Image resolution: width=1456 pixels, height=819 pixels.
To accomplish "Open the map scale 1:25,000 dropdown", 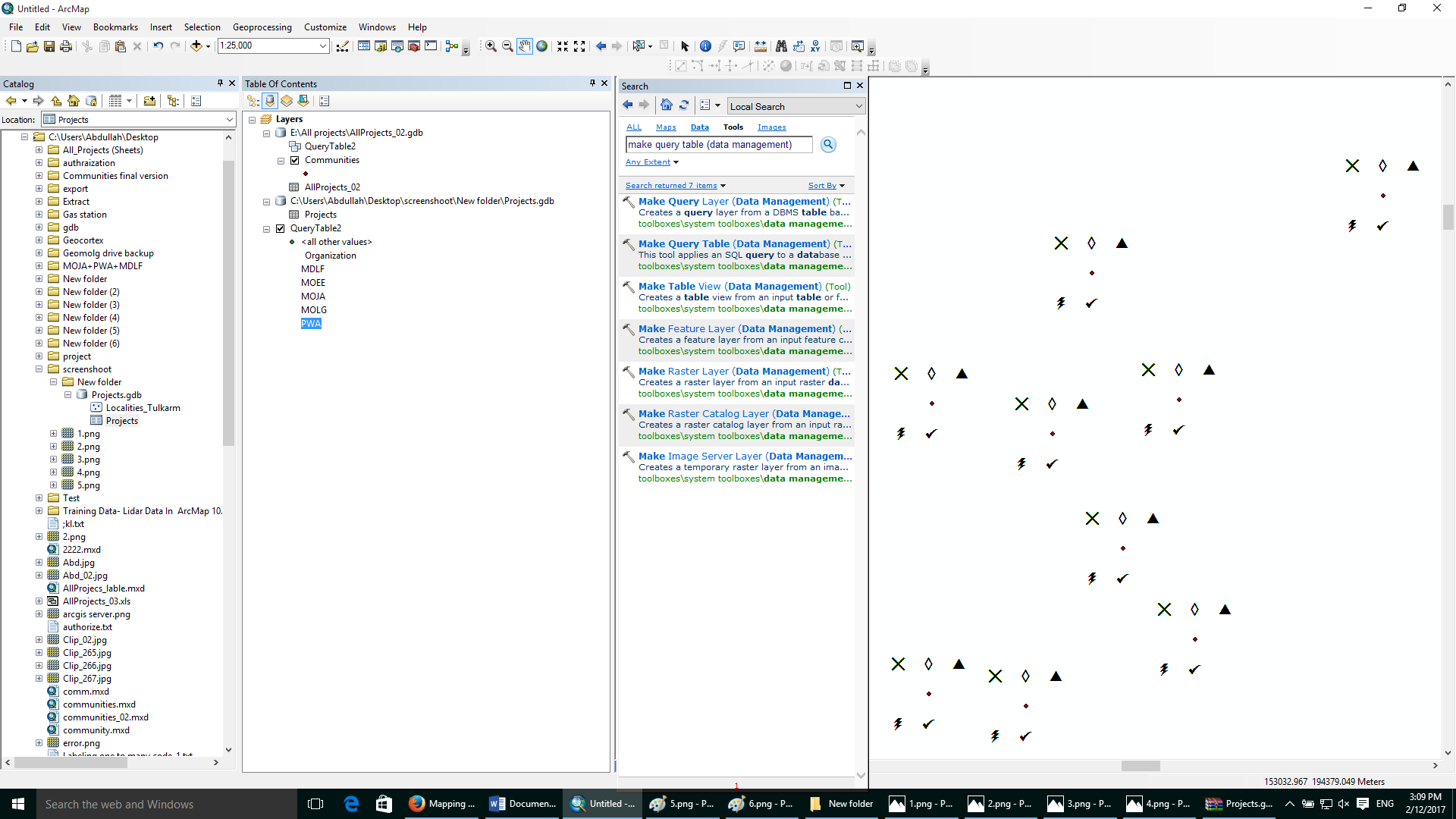I will [322, 46].
